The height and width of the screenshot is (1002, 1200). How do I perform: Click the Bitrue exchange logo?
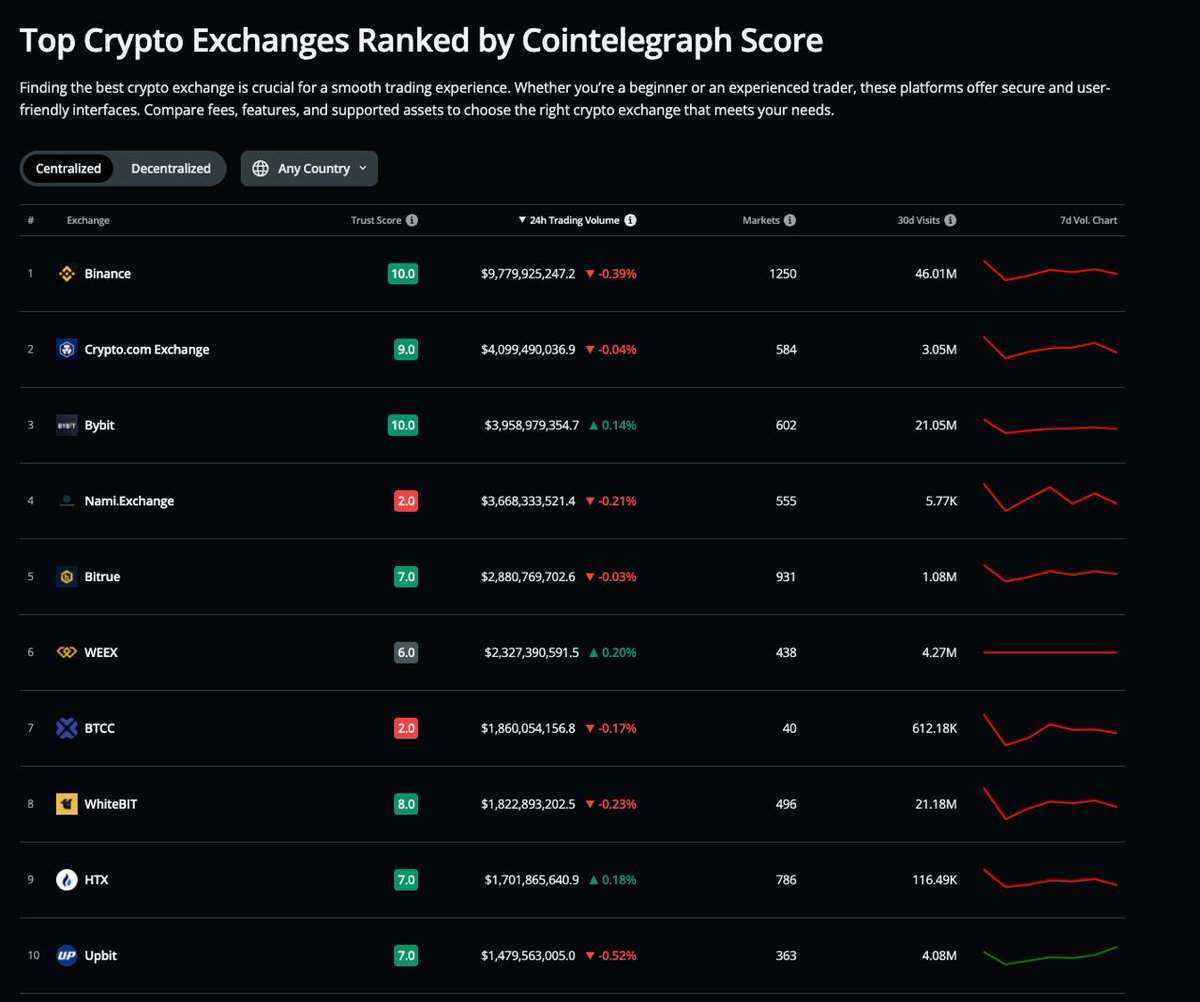point(68,577)
